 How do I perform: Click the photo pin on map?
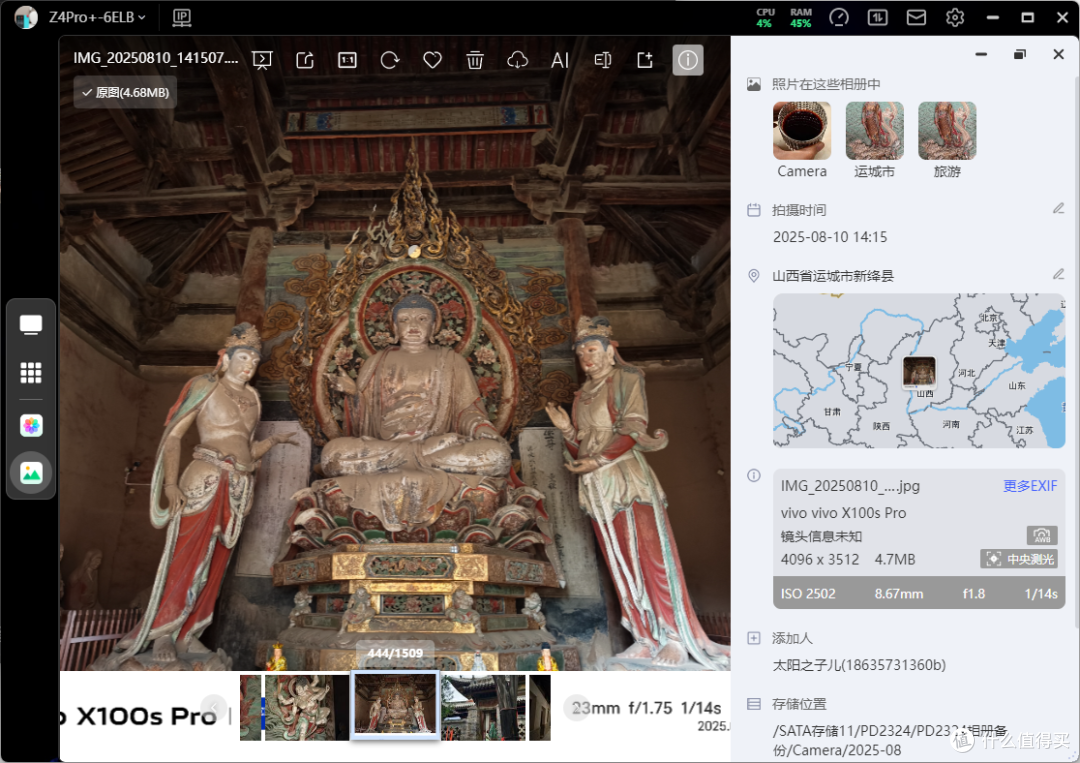[920, 372]
